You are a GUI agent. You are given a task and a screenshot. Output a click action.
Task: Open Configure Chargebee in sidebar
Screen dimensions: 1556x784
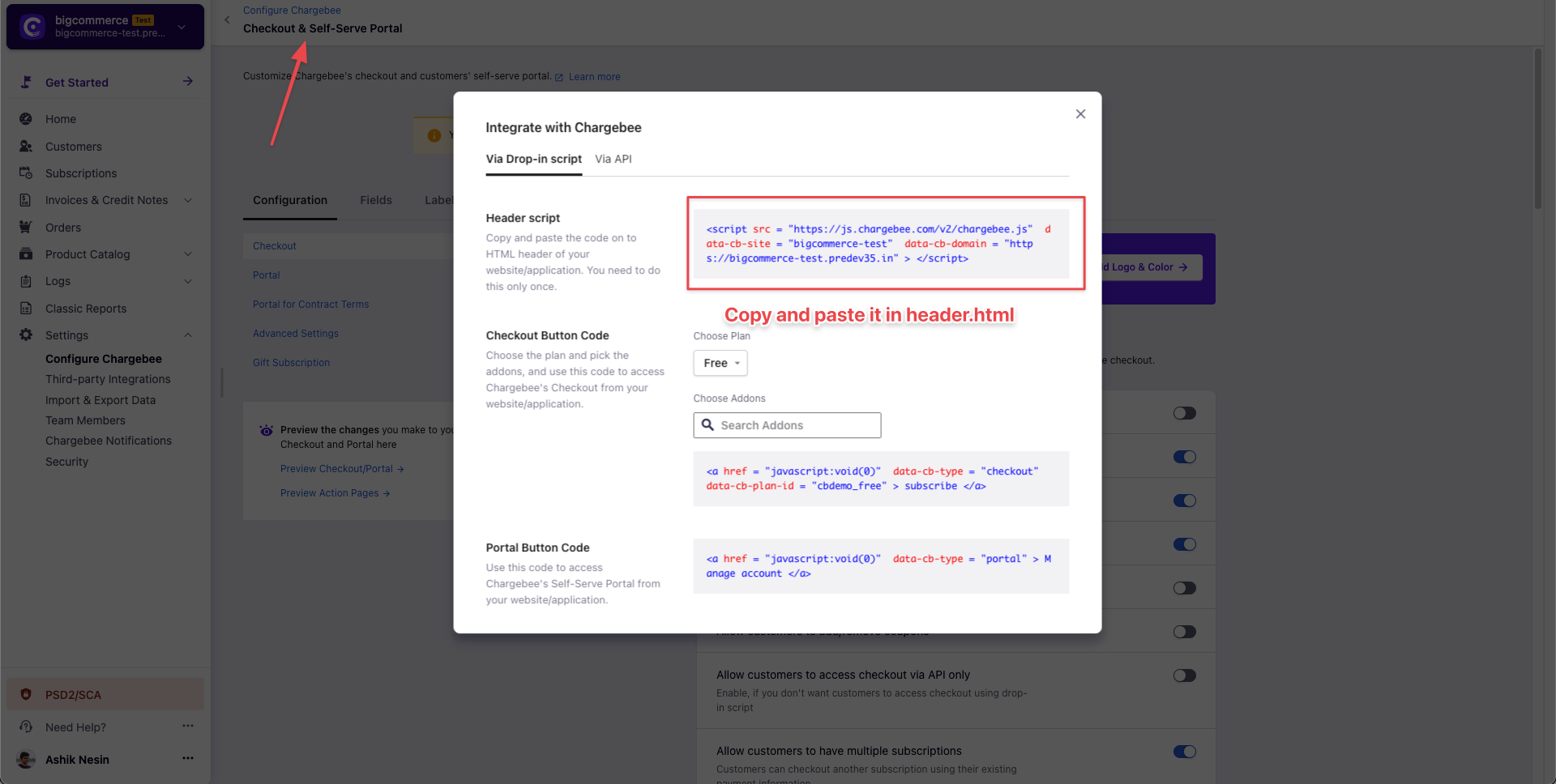click(104, 359)
